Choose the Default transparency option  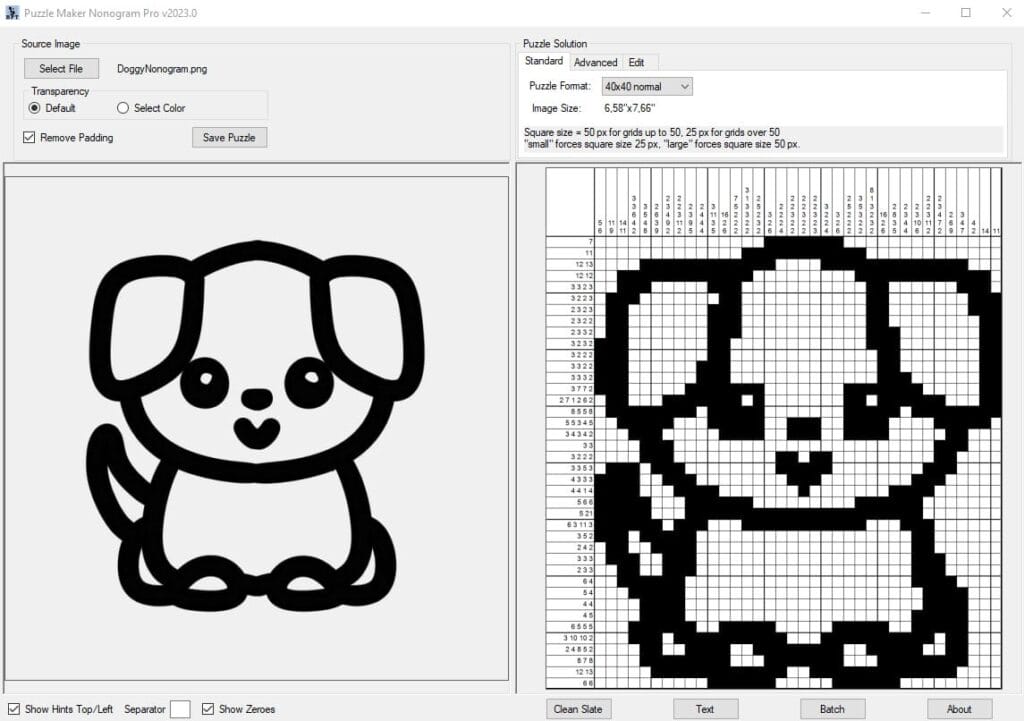coord(35,108)
